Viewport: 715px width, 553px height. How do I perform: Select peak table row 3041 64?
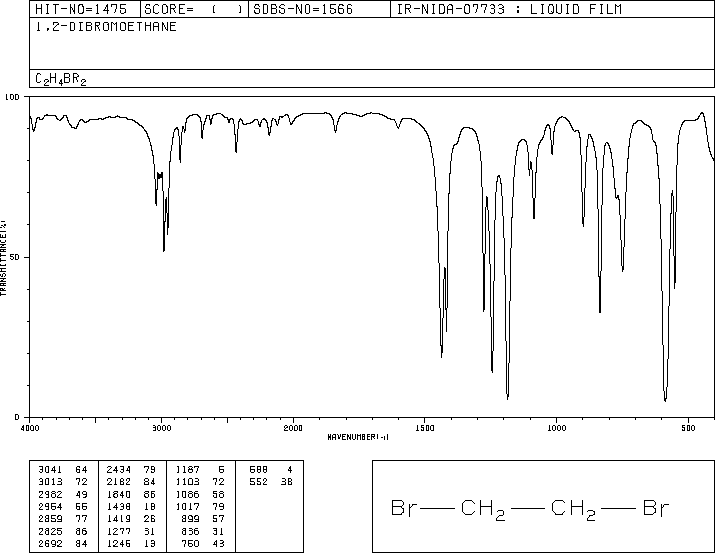pos(63,470)
